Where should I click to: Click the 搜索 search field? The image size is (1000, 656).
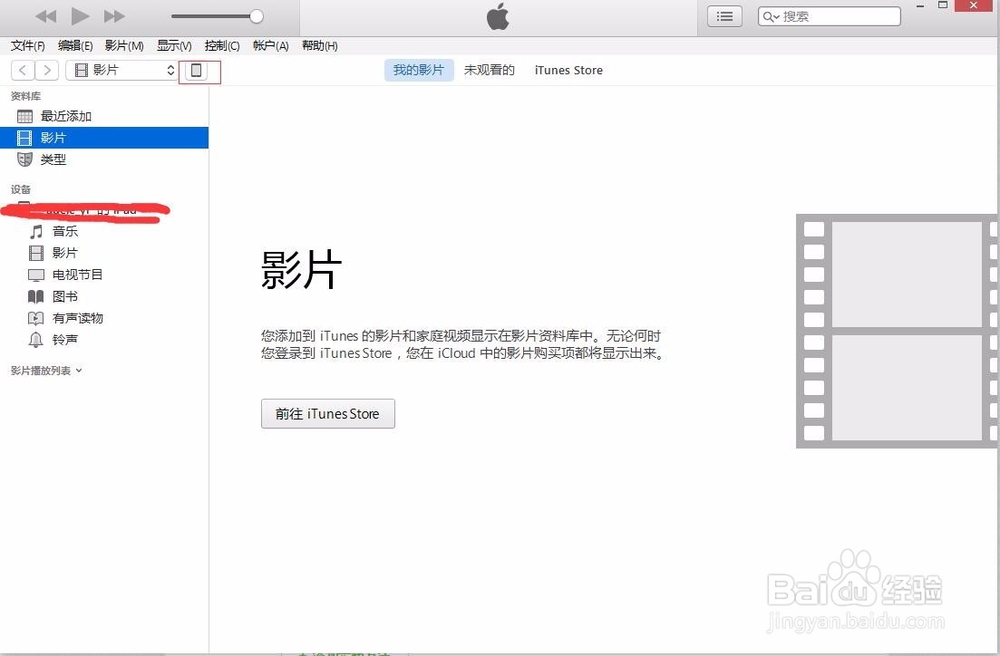[829, 17]
